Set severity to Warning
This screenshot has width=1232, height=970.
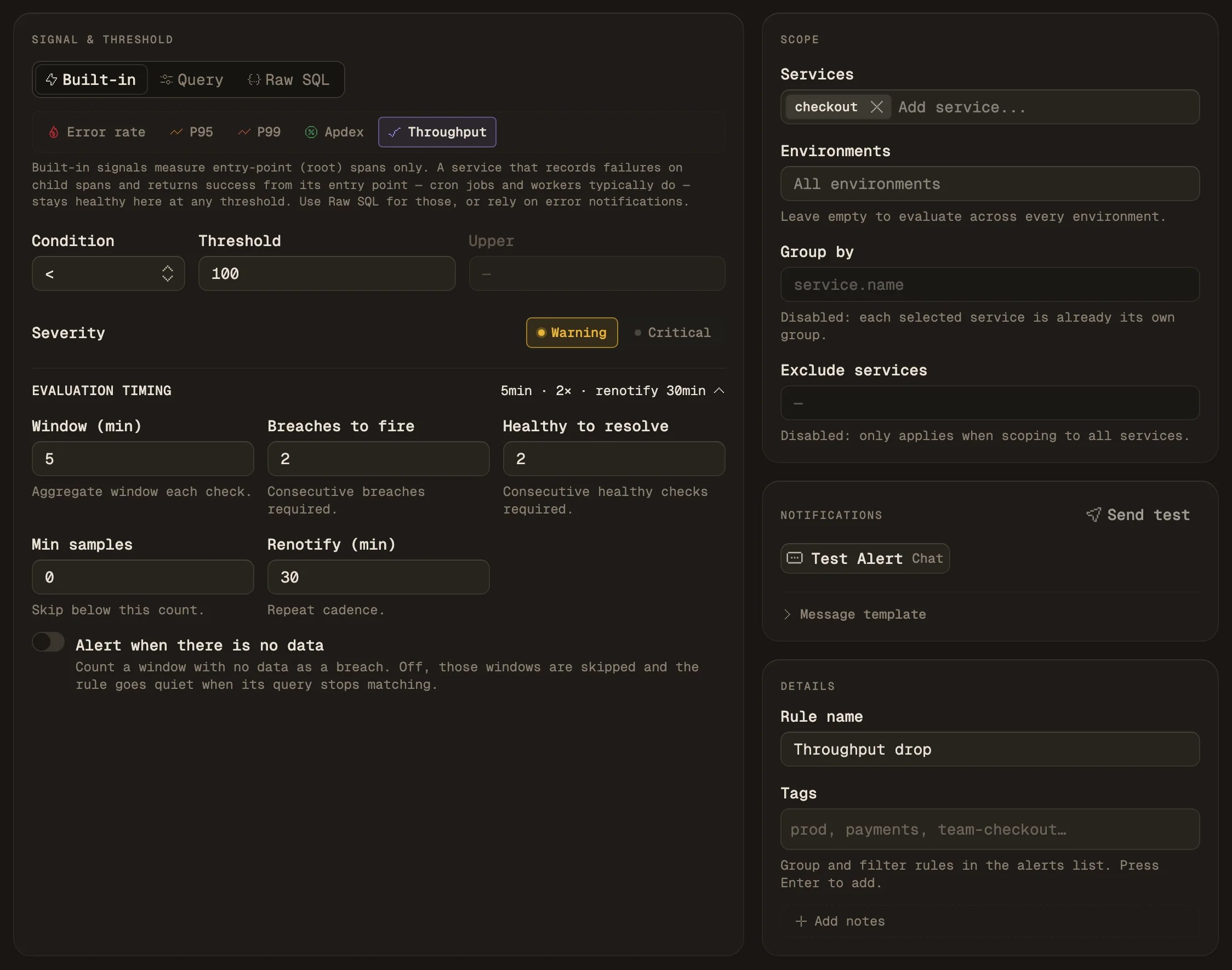tap(572, 333)
